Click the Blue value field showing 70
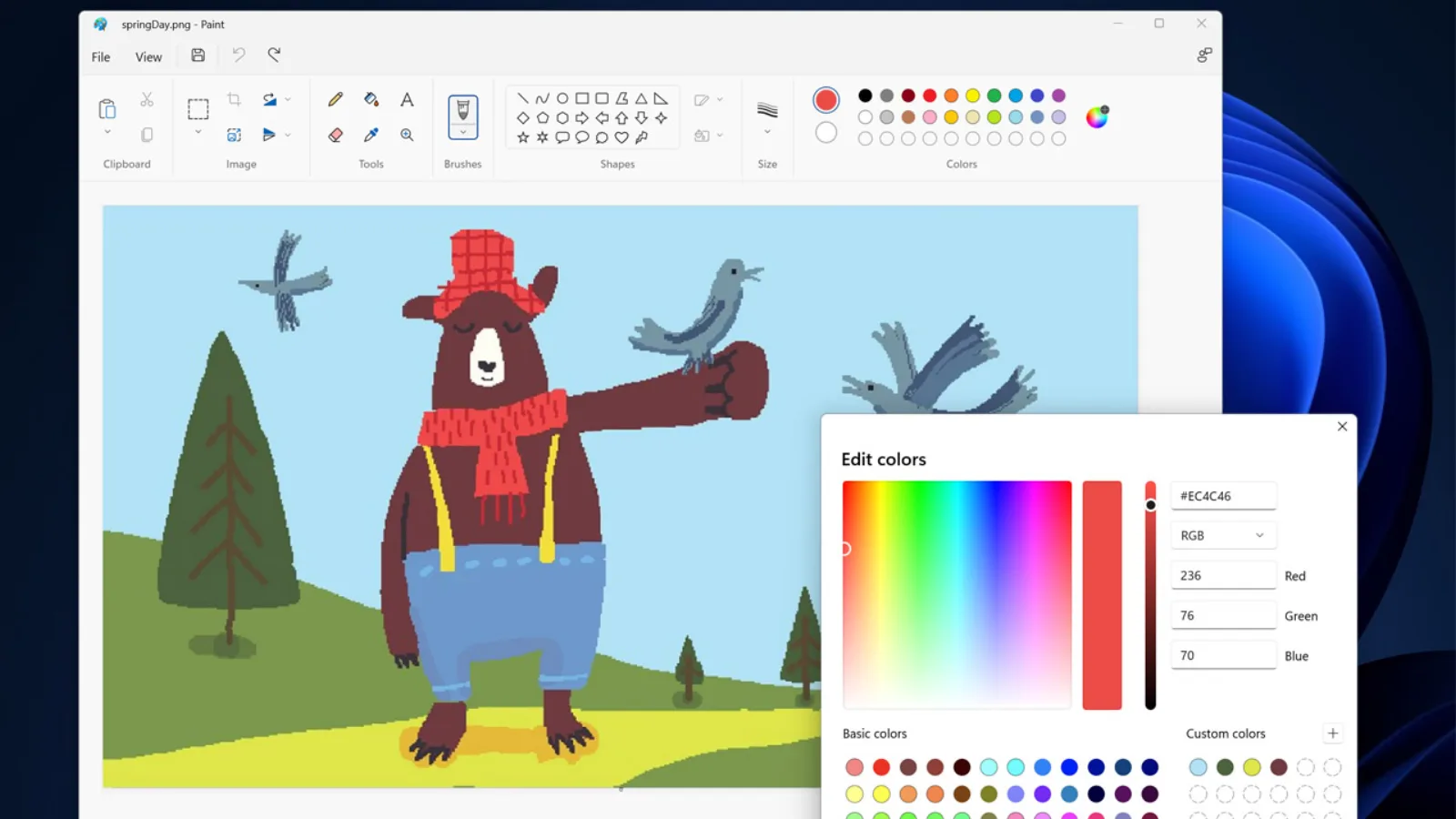1456x819 pixels. point(1223,655)
